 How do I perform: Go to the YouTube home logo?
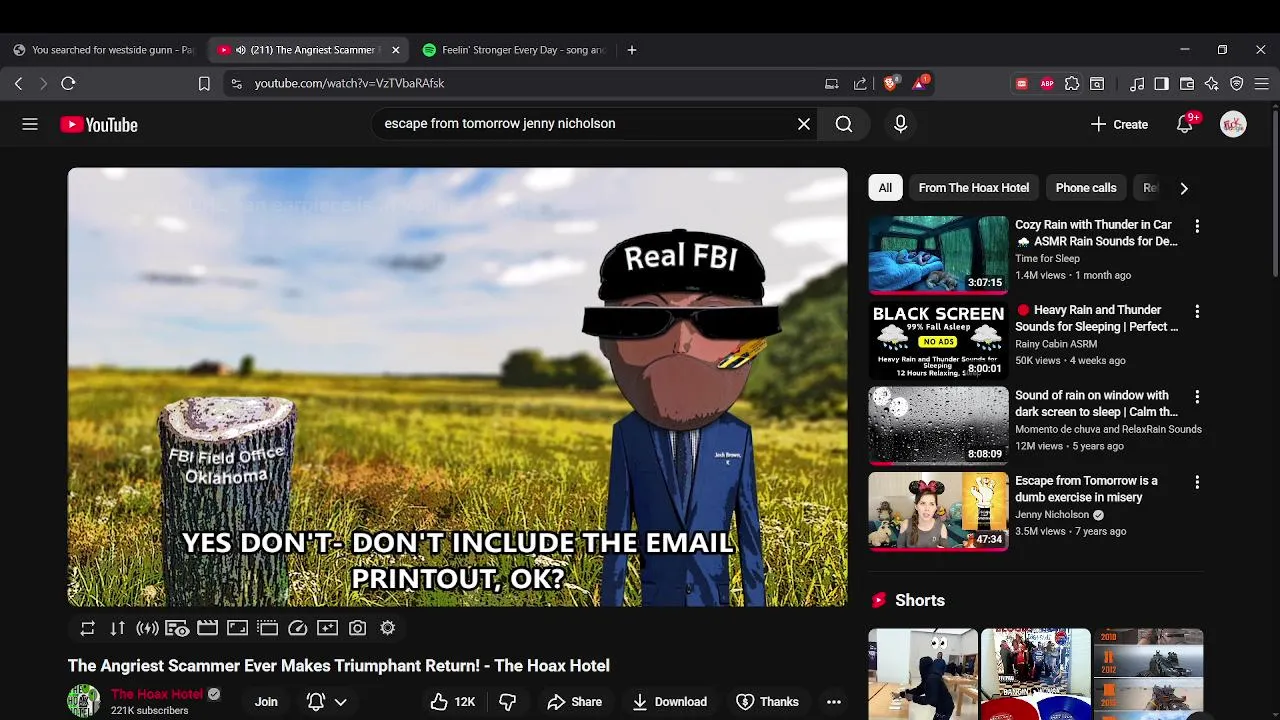coord(99,125)
